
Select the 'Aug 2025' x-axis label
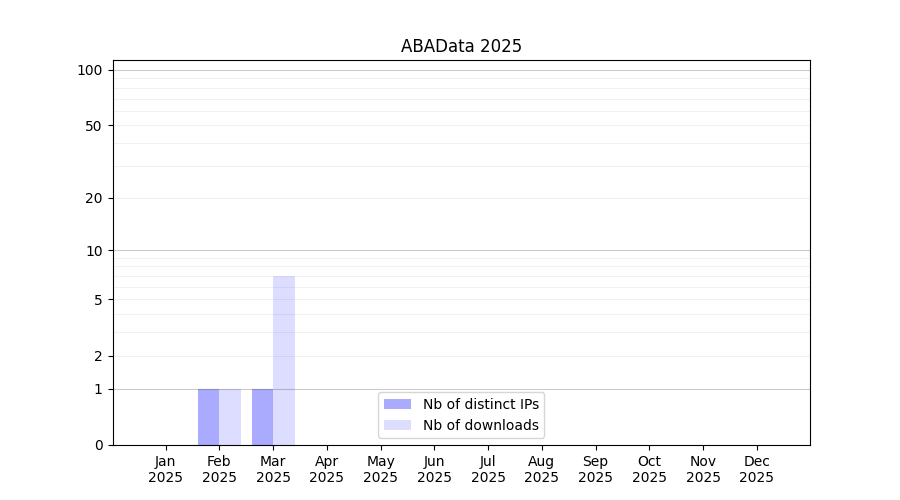542,469
